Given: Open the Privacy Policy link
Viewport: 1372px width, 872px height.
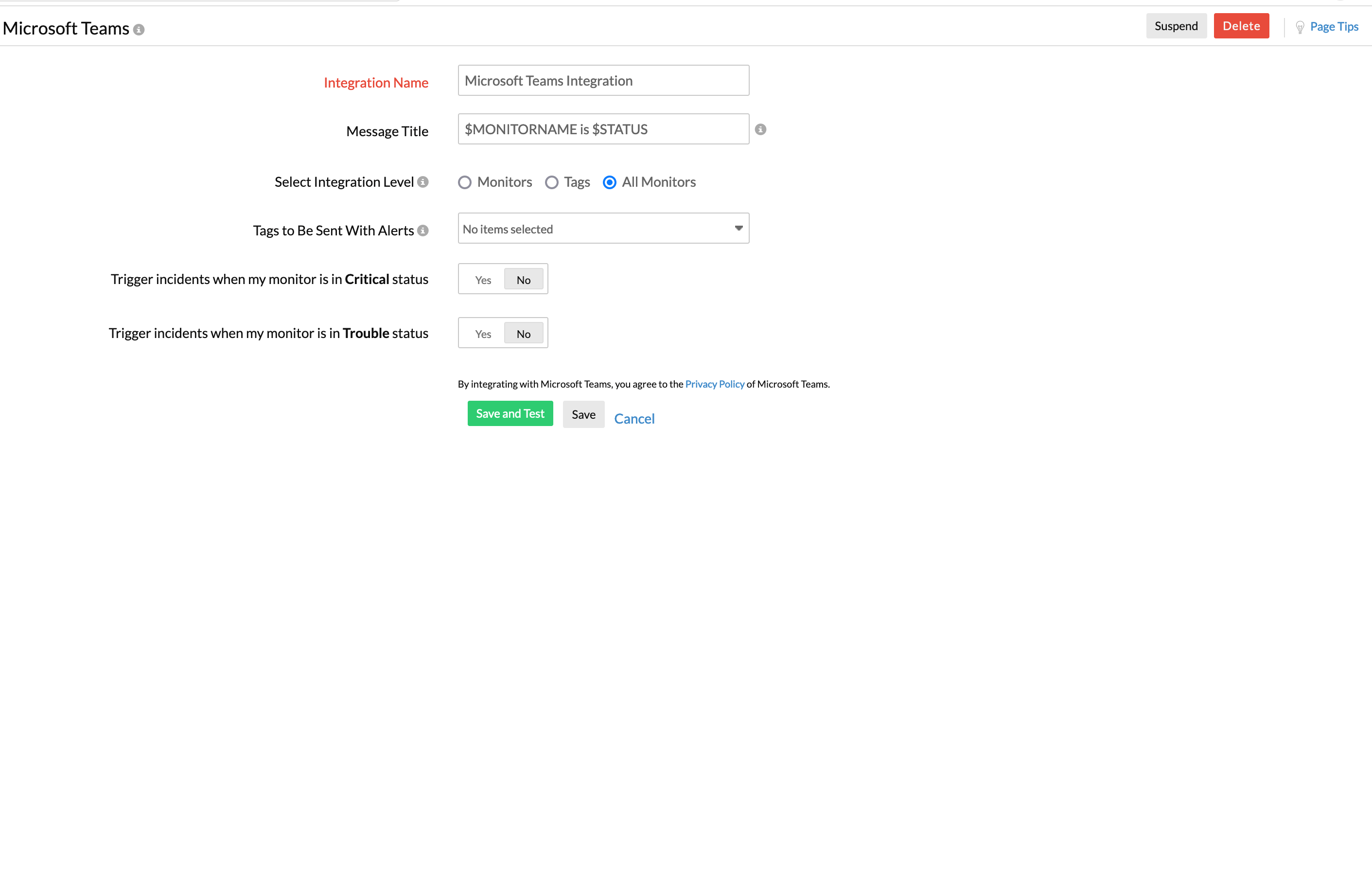Looking at the screenshot, I should click(715, 384).
